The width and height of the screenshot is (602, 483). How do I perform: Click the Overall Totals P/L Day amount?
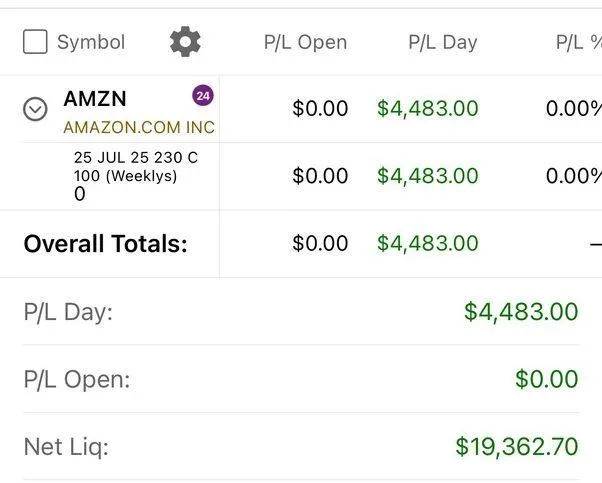click(427, 243)
